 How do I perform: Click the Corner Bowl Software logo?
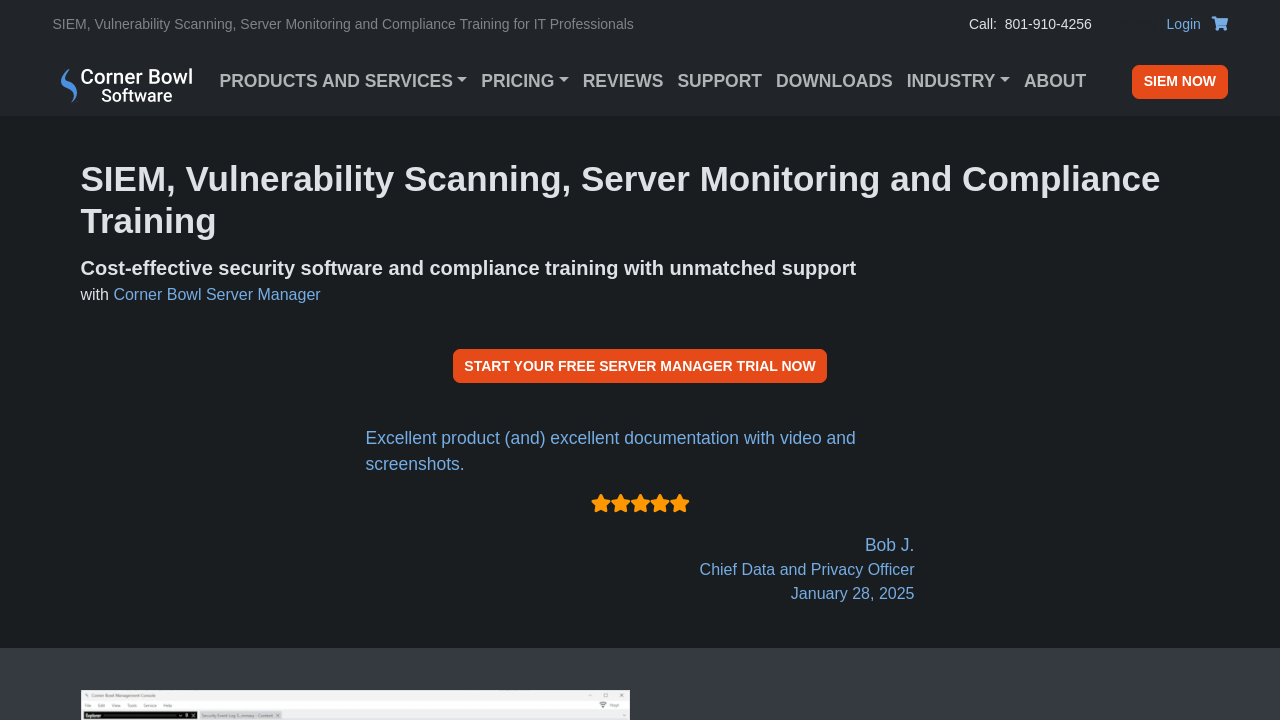(126, 84)
